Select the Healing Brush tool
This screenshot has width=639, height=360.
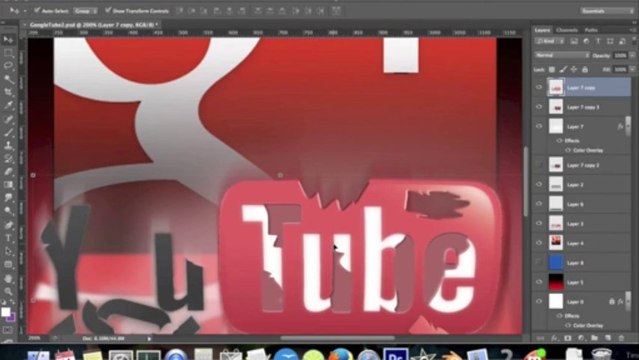pyautogui.click(x=8, y=119)
